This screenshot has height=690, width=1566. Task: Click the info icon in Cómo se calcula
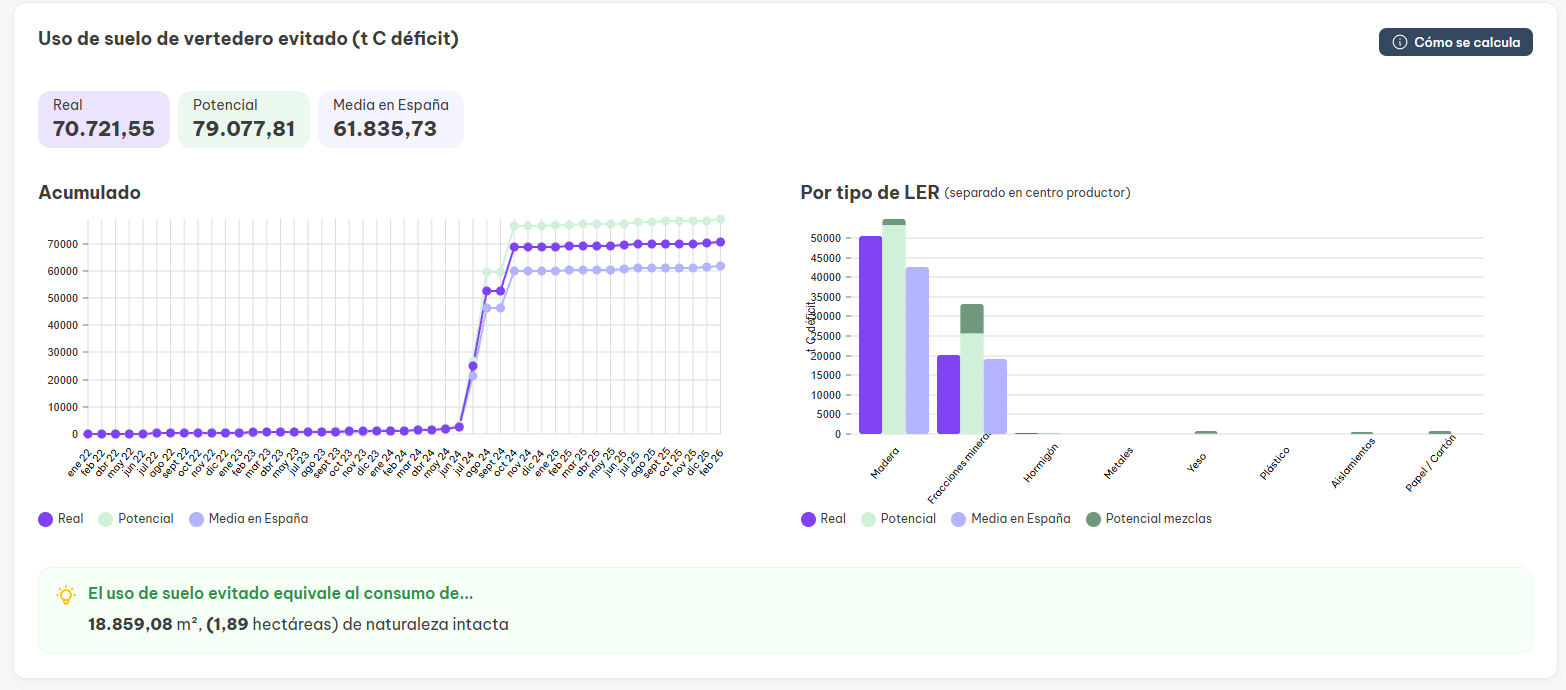1399,42
